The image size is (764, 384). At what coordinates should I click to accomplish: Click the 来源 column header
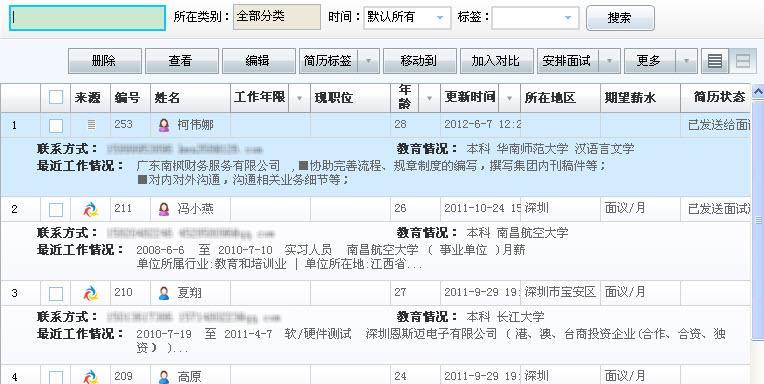point(90,98)
